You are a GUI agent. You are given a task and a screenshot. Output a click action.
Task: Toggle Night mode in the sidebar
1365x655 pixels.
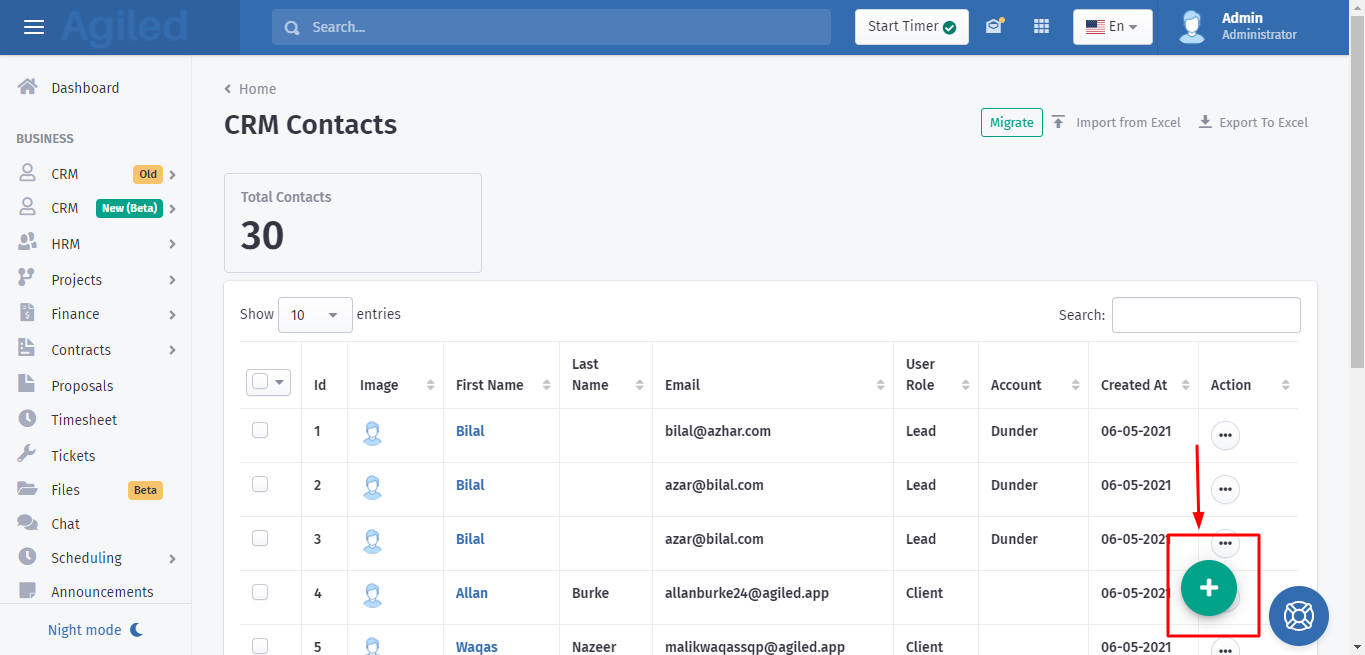click(96, 630)
